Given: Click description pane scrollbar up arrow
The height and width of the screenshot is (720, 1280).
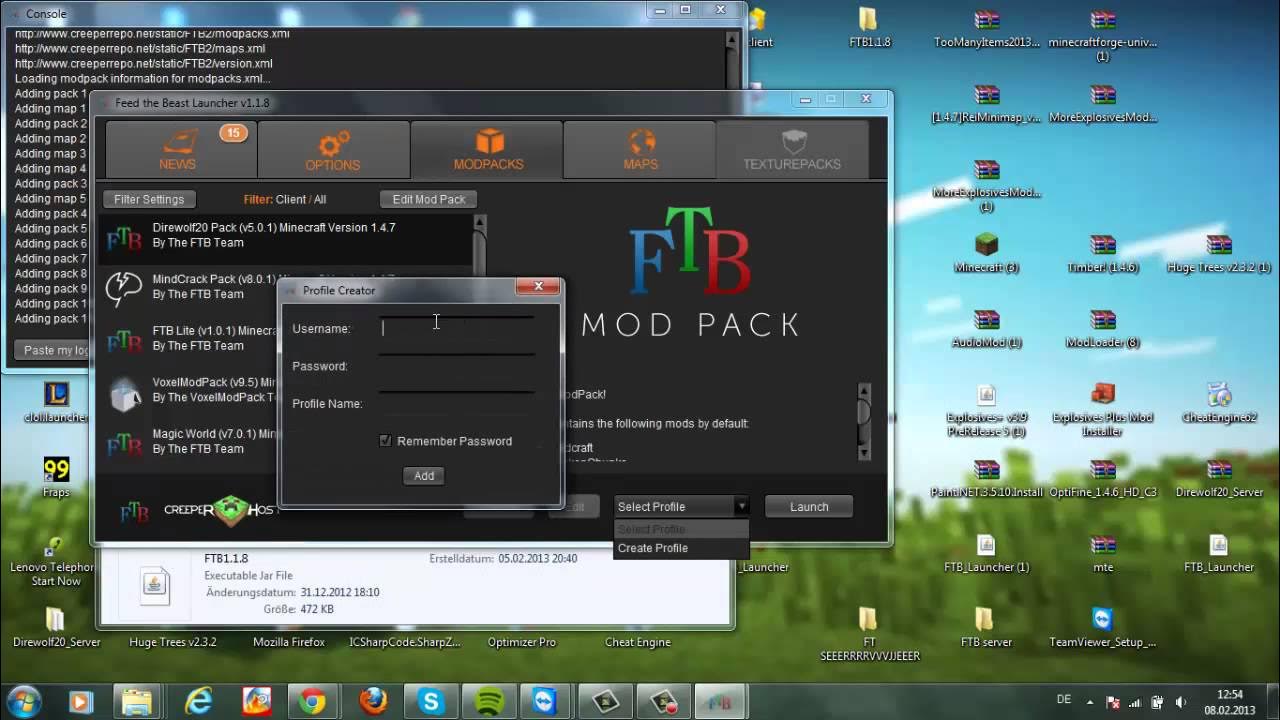Looking at the screenshot, I should click(864, 391).
